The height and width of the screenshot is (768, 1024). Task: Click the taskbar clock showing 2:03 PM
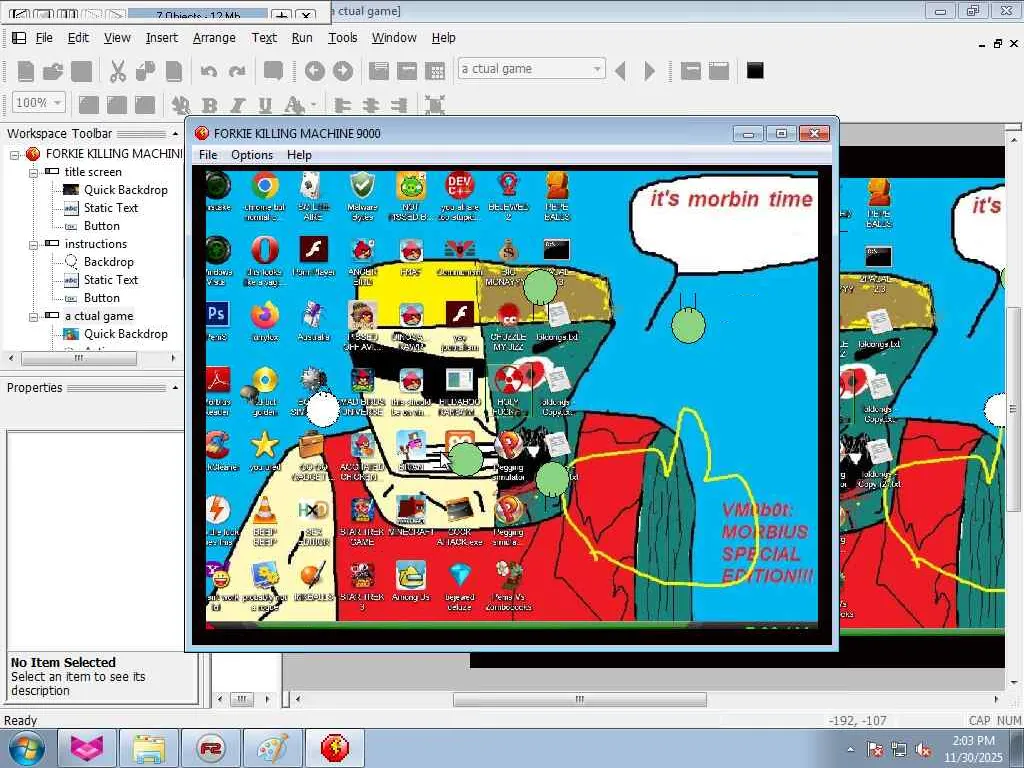(973, 749)
